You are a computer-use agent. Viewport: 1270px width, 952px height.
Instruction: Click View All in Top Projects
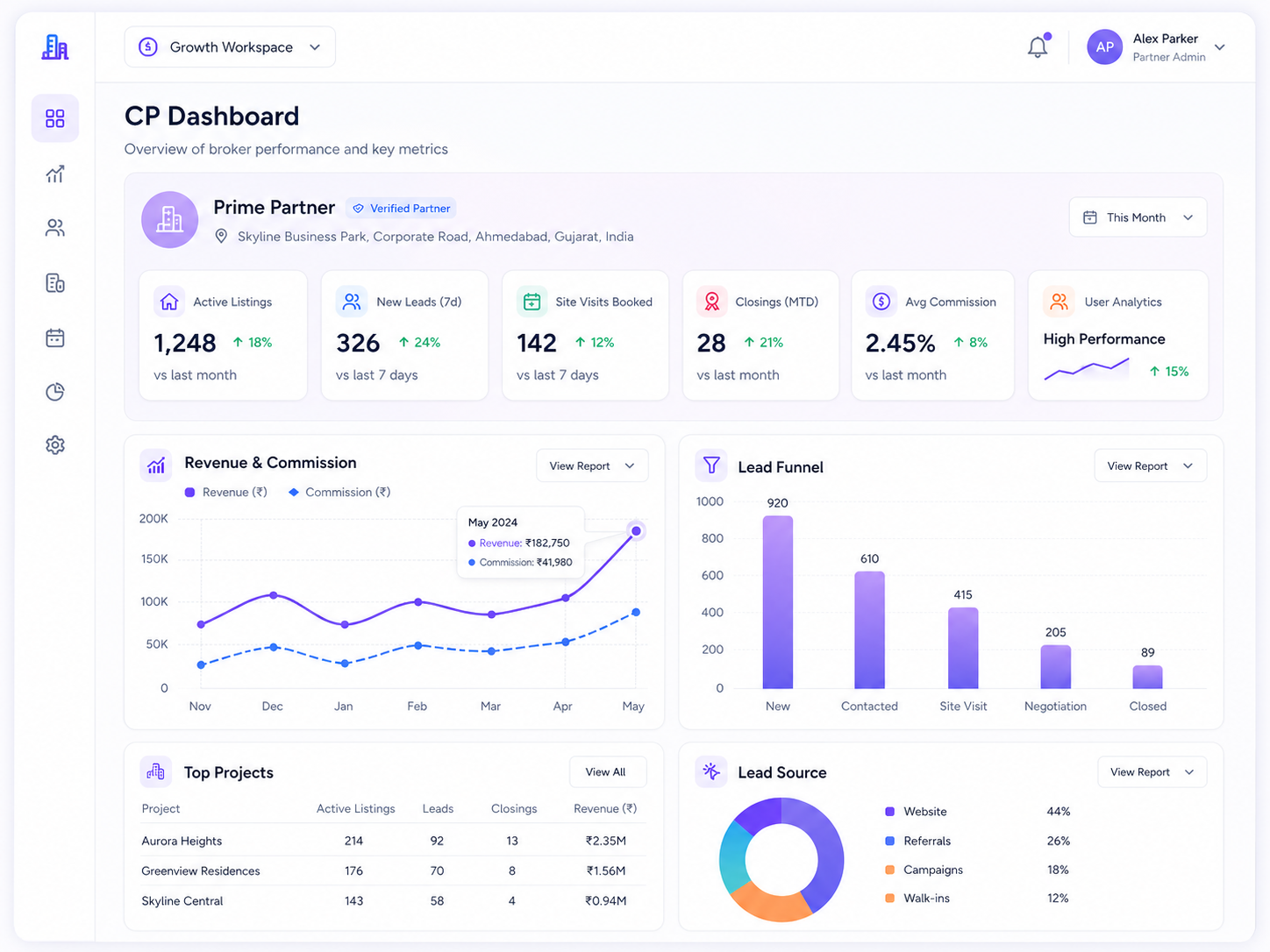608,772
